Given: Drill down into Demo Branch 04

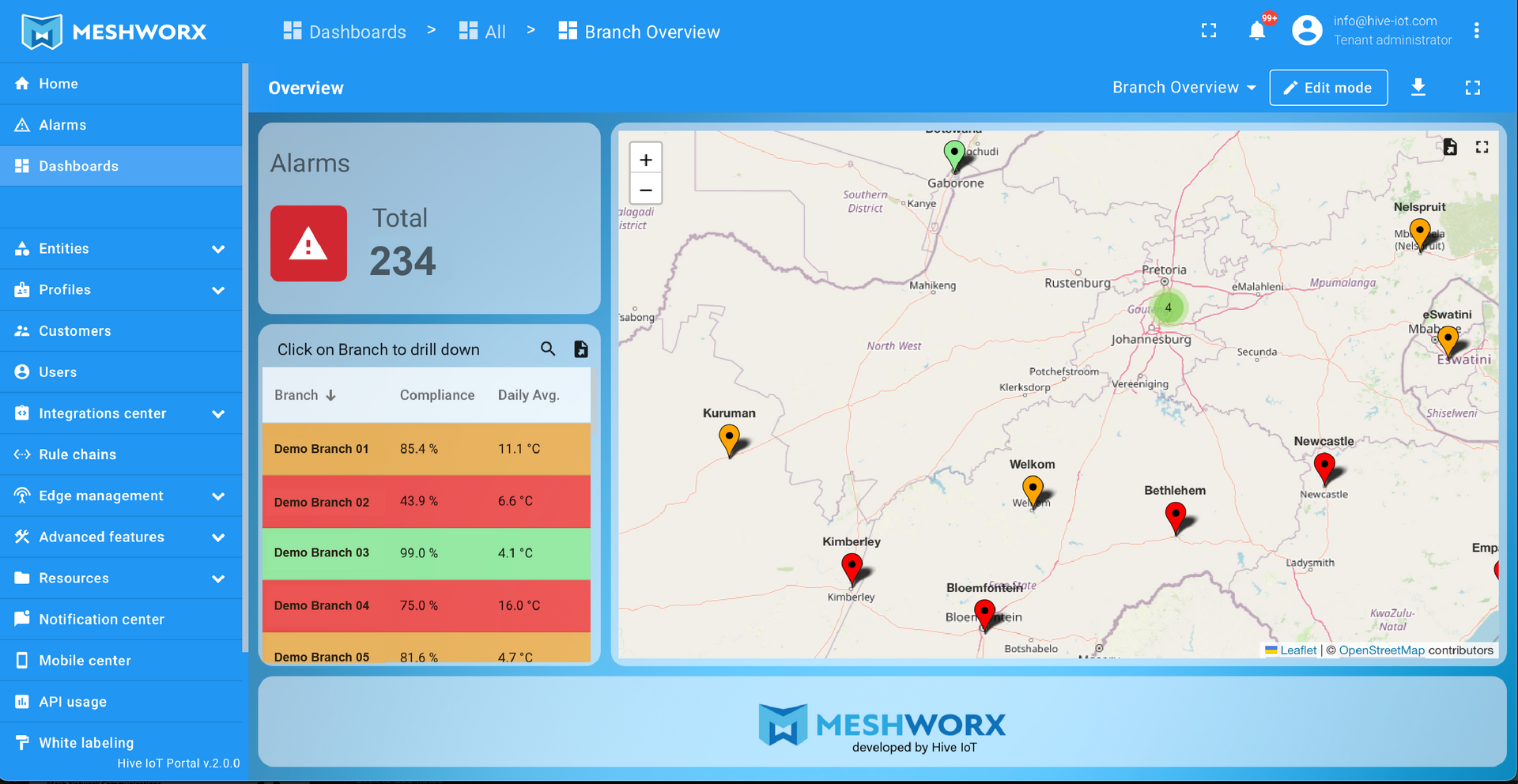Looking at the screenshot, I should (426, 605).
